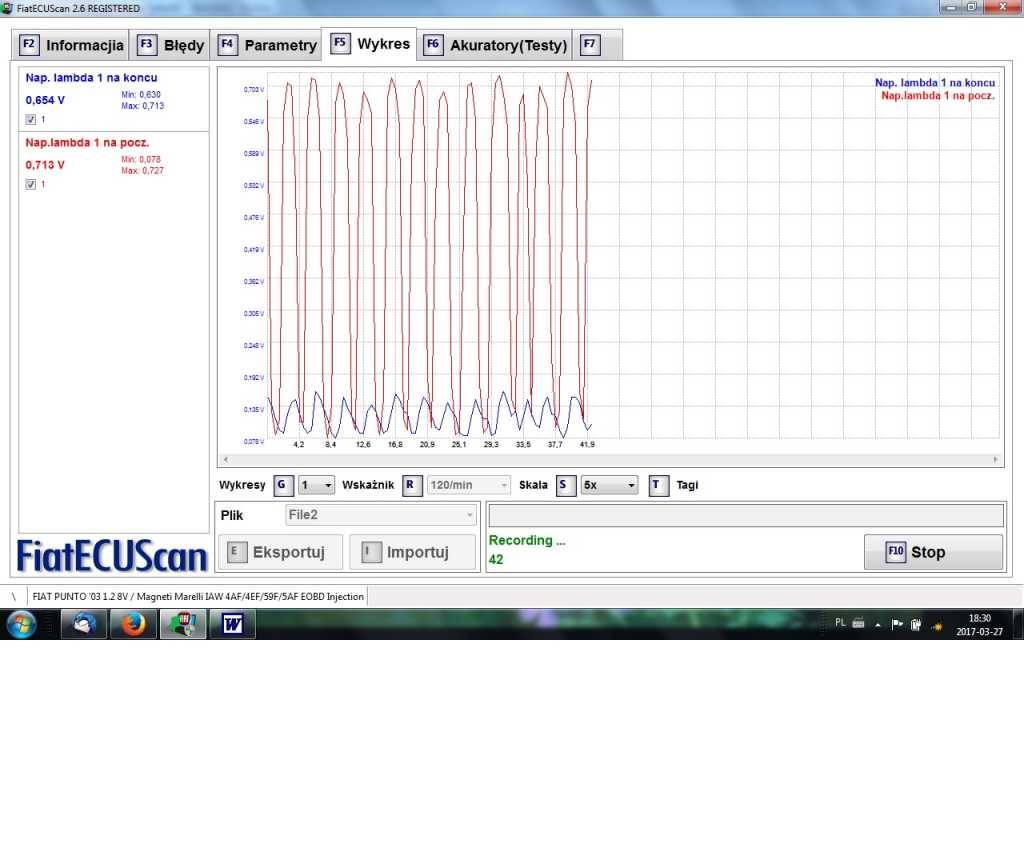
Task: Switch to the Parametry tab
Action: pyautogui.click(x=268, y=45)
